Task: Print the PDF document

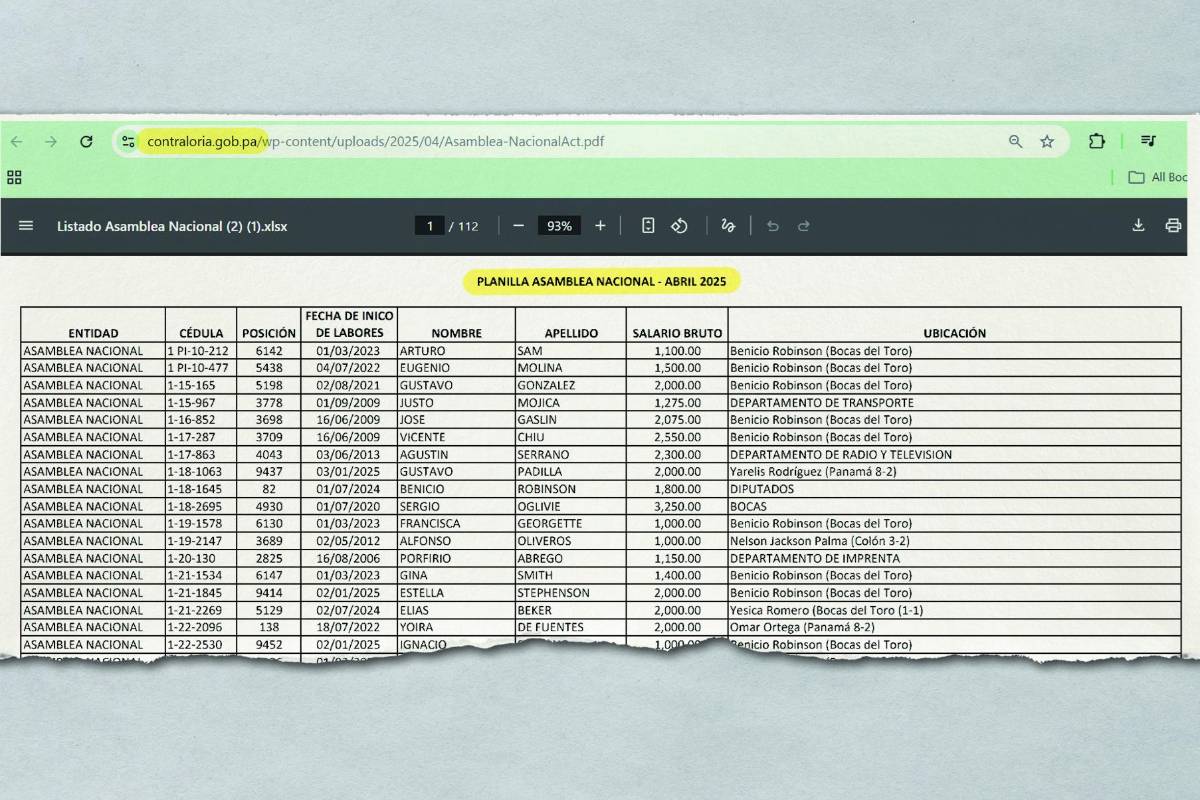Action: pyautogui.click(x=1173, y=226)
